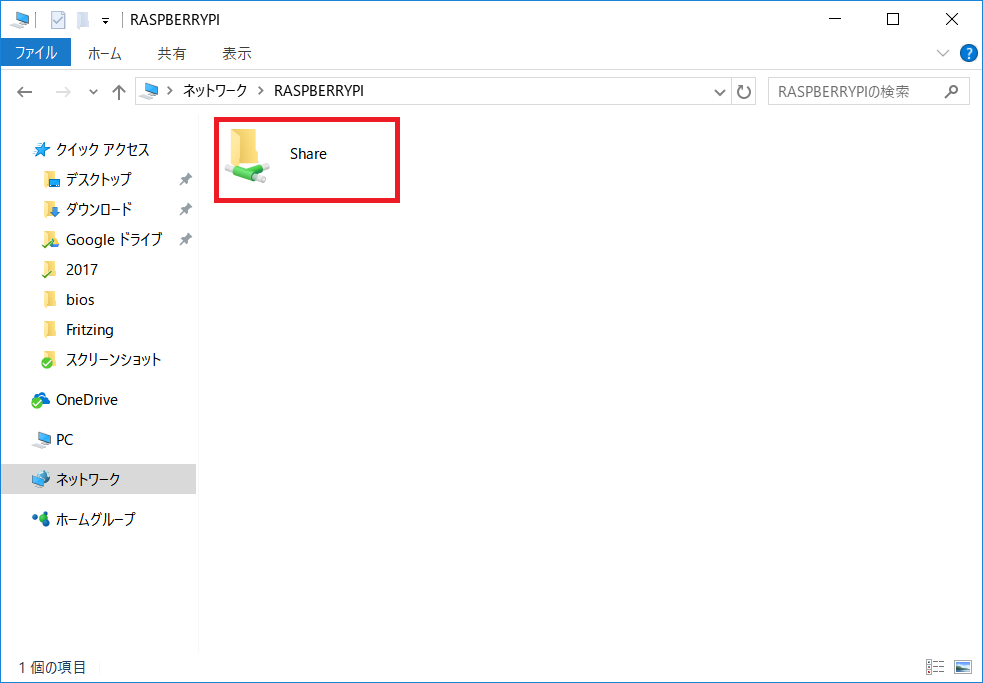
Task: Click the search magnifier icon
Action: point(951,92)
